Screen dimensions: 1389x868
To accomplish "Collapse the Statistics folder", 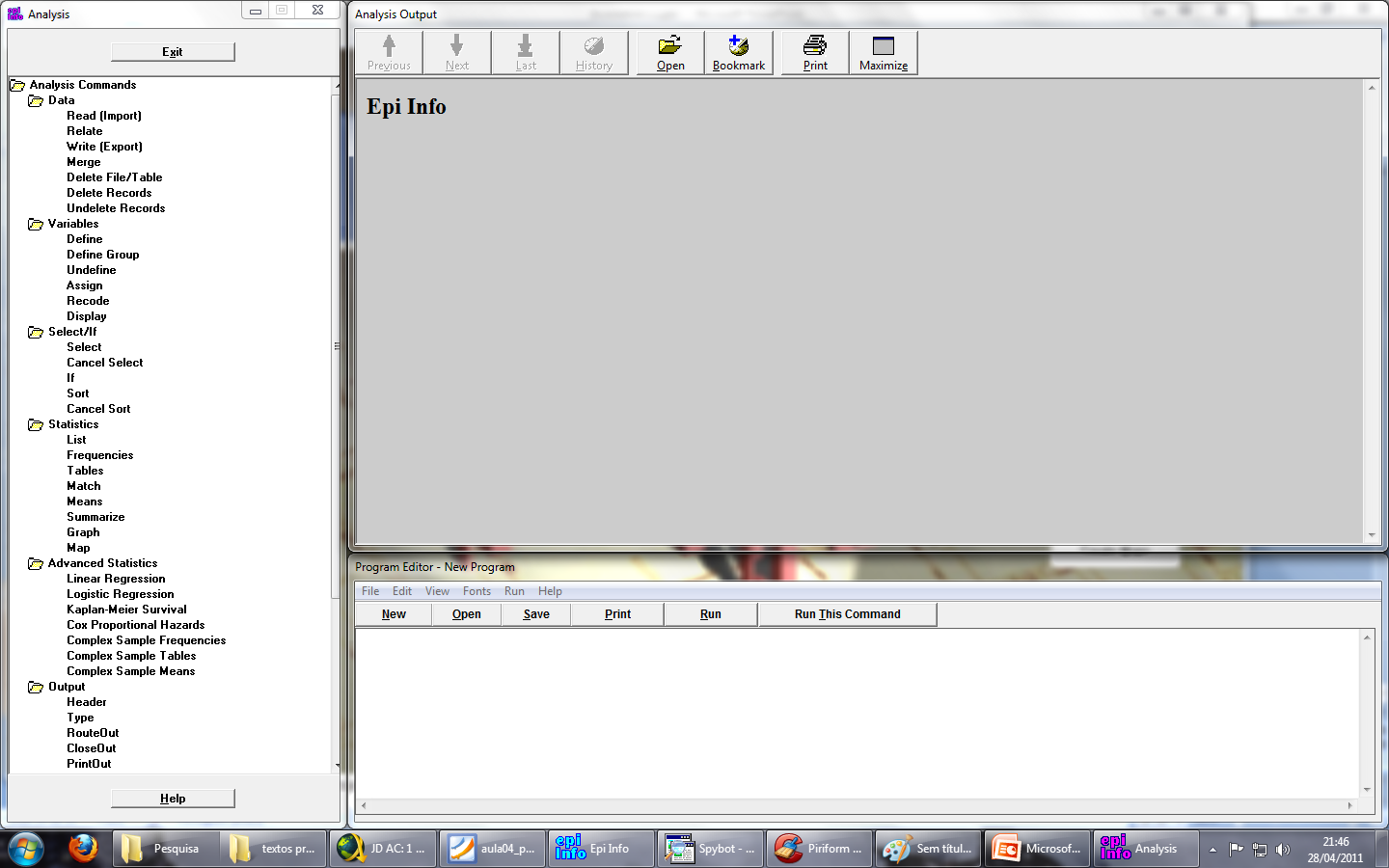I will (x=36, y=424).
